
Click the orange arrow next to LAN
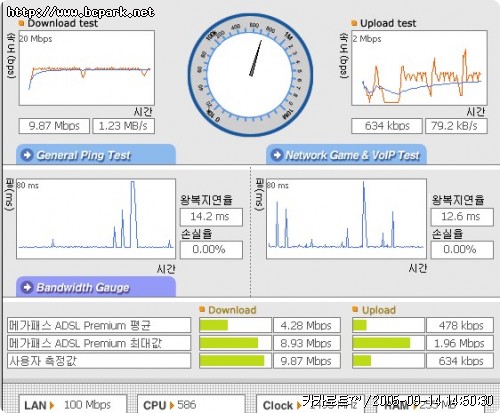52,405
